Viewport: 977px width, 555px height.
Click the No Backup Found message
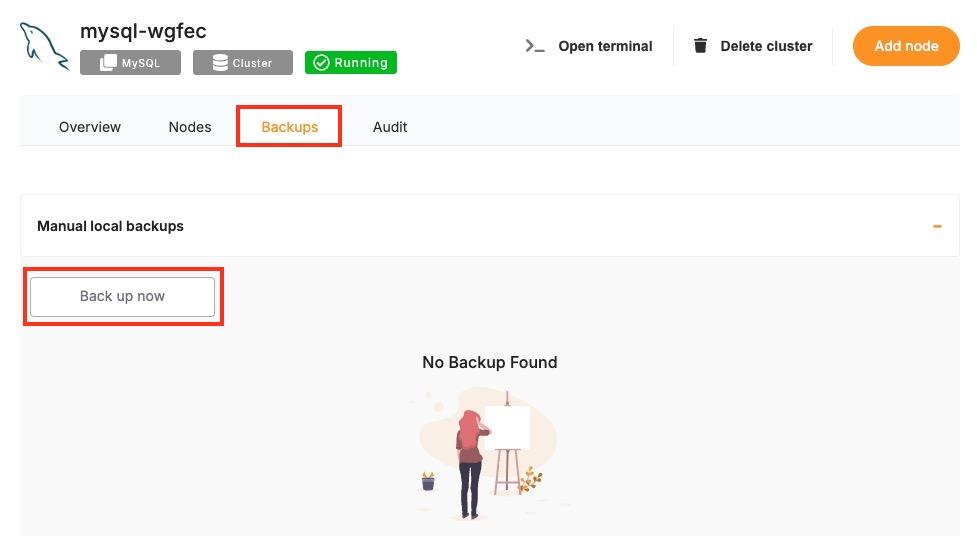(489, 362)
